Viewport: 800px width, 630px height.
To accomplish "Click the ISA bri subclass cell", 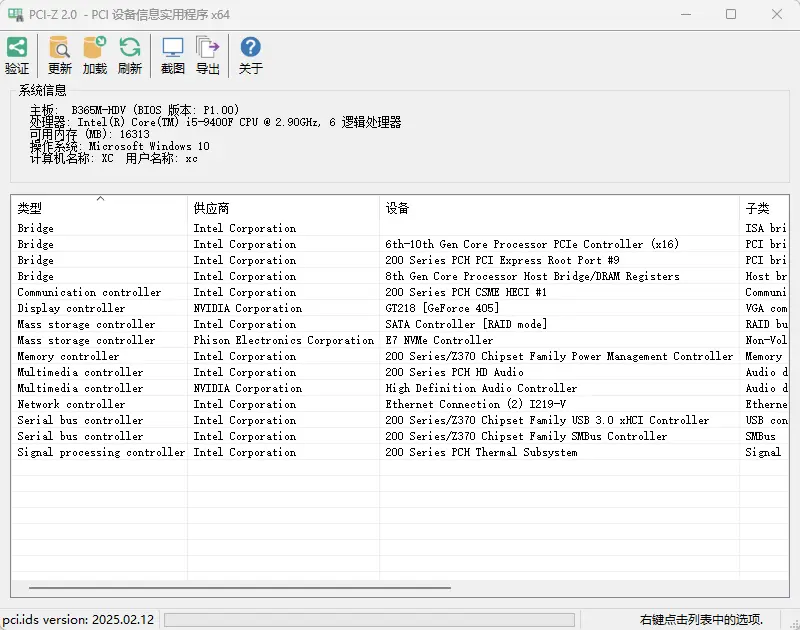I will [765, 228].
